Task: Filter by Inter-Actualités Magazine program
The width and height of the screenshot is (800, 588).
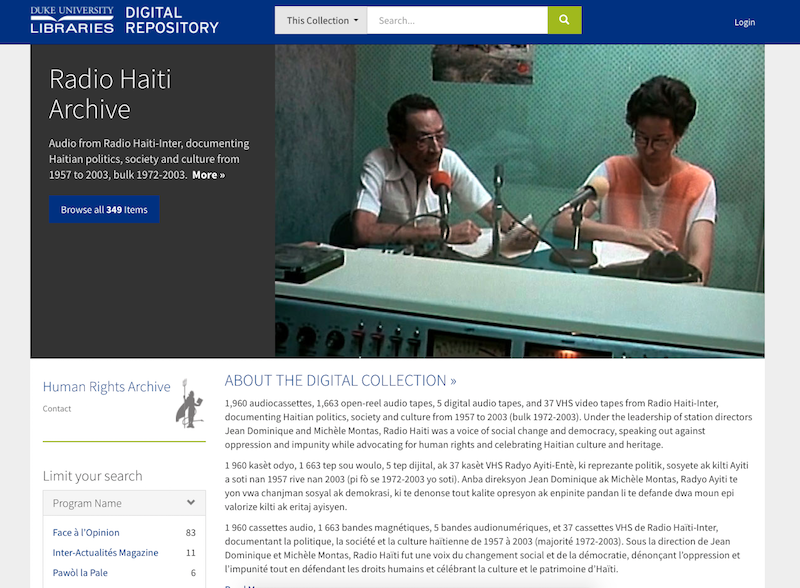Action: (105, 553)
